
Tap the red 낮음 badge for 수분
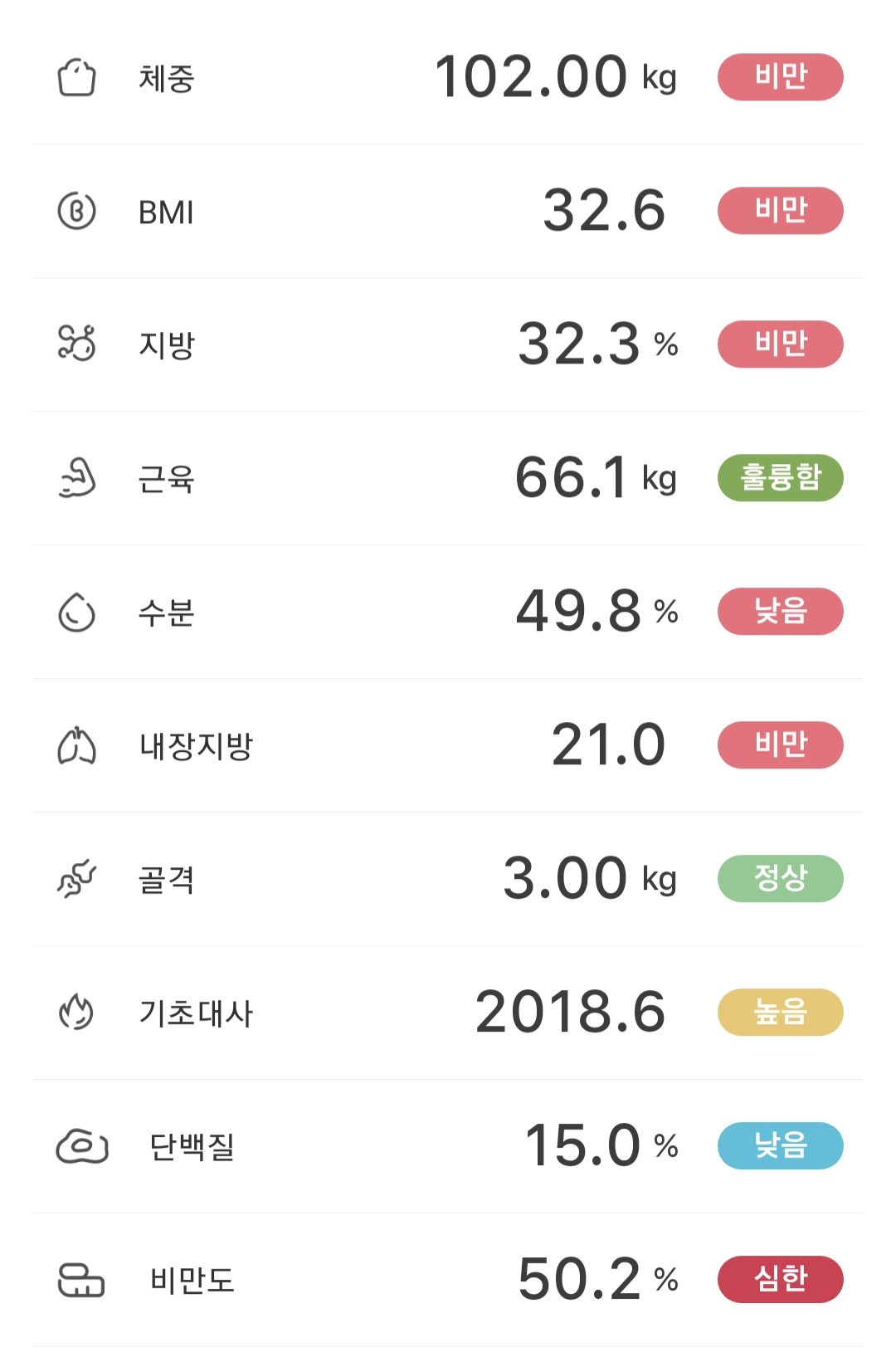click(x=780, y=612)
